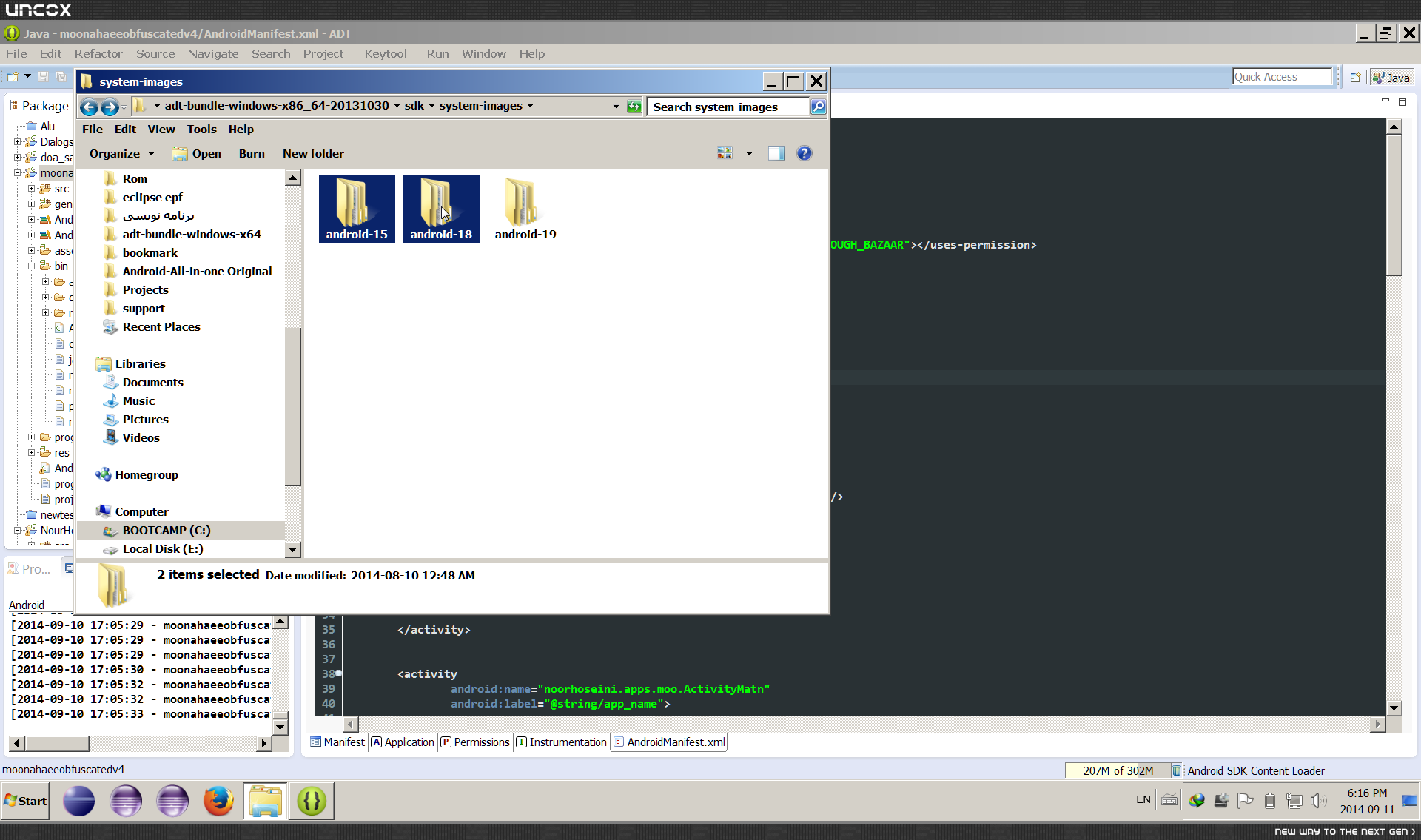
Task: Click the system-images breadcrumb segment
Action: coord(481,106)
